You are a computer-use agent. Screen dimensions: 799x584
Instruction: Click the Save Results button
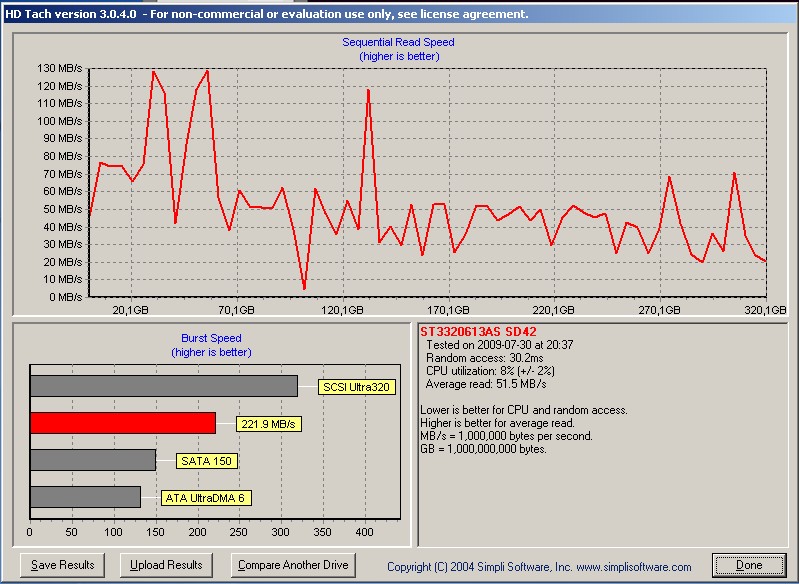click(63, 565)
